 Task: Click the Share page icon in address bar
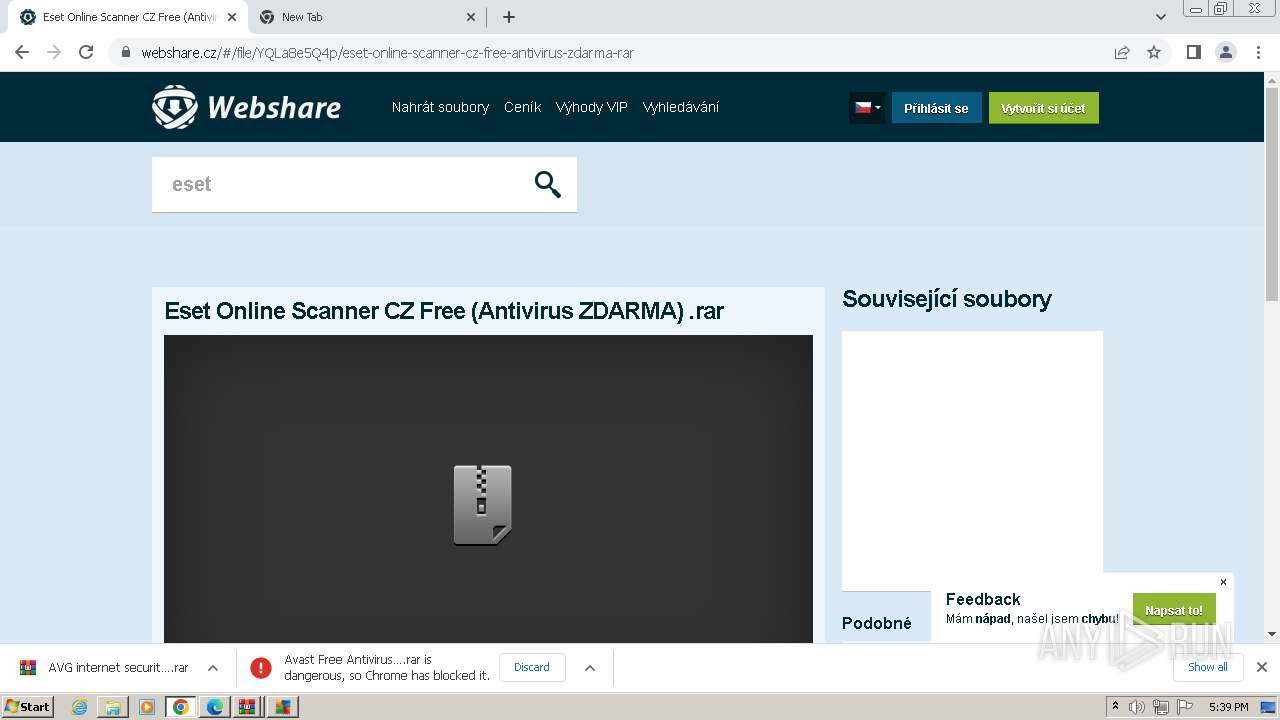pos(1122,53)
